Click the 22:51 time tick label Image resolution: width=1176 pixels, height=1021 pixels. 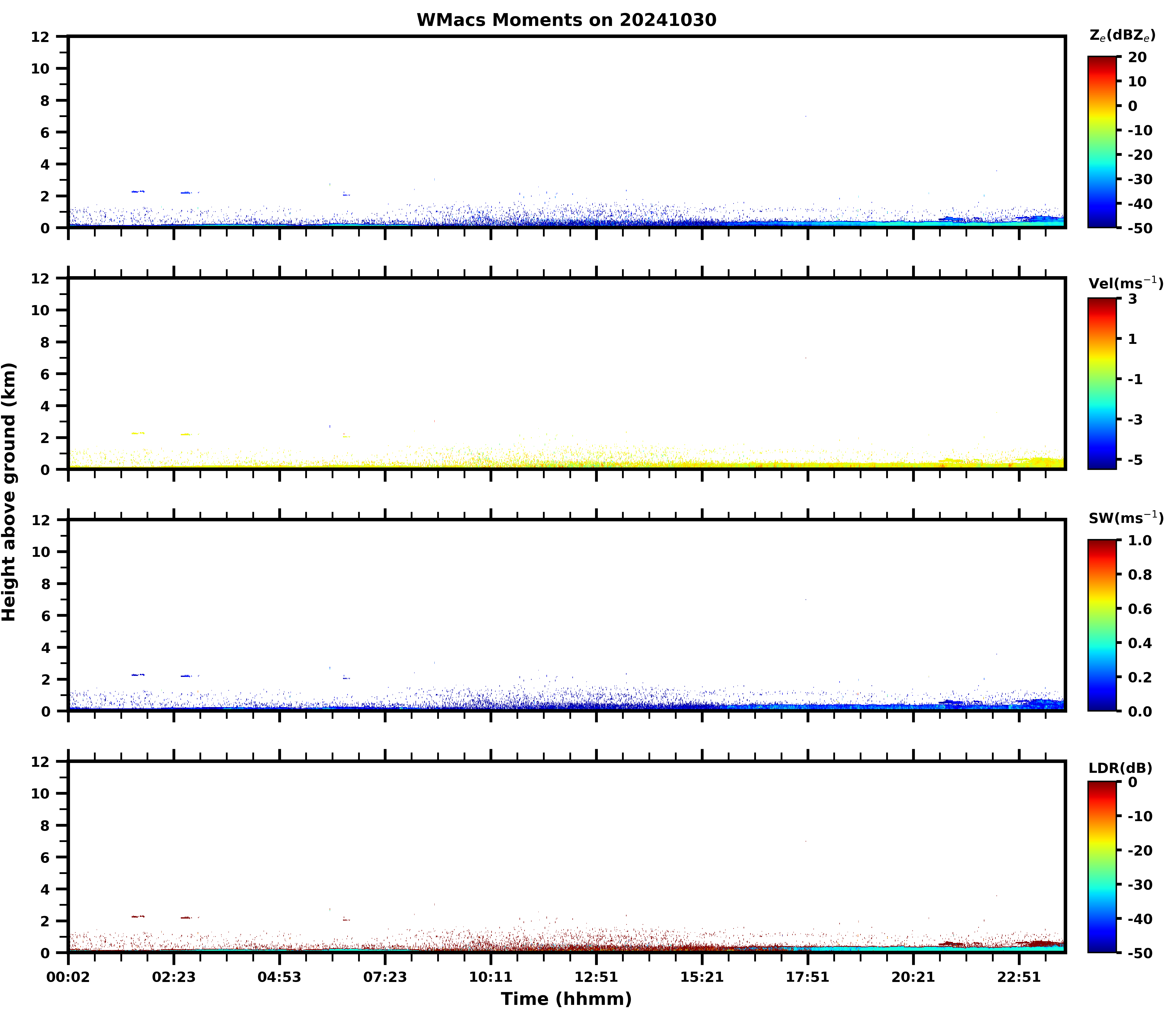pos(1019,978)
